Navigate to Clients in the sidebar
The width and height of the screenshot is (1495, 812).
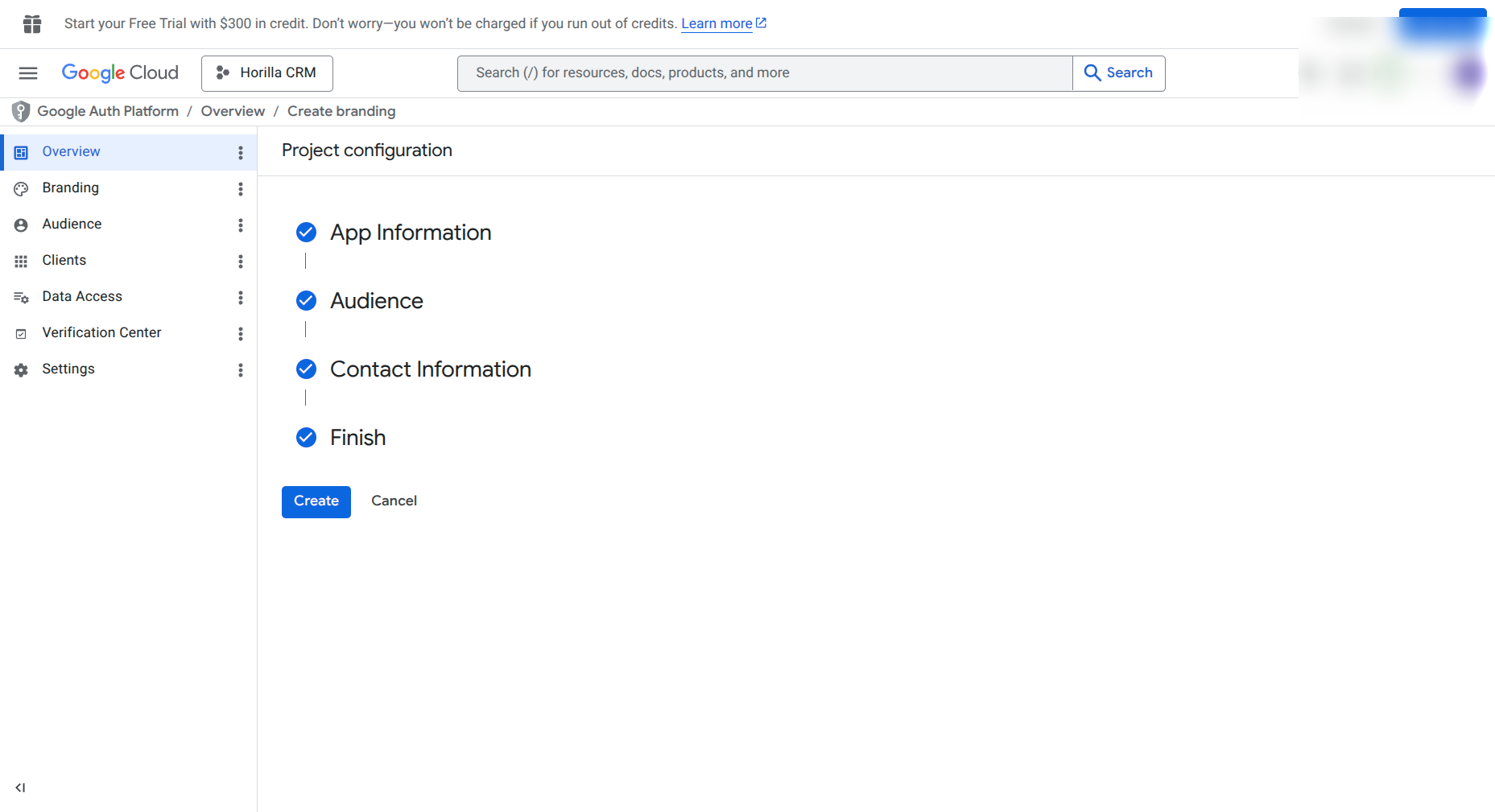coord(129,261)
